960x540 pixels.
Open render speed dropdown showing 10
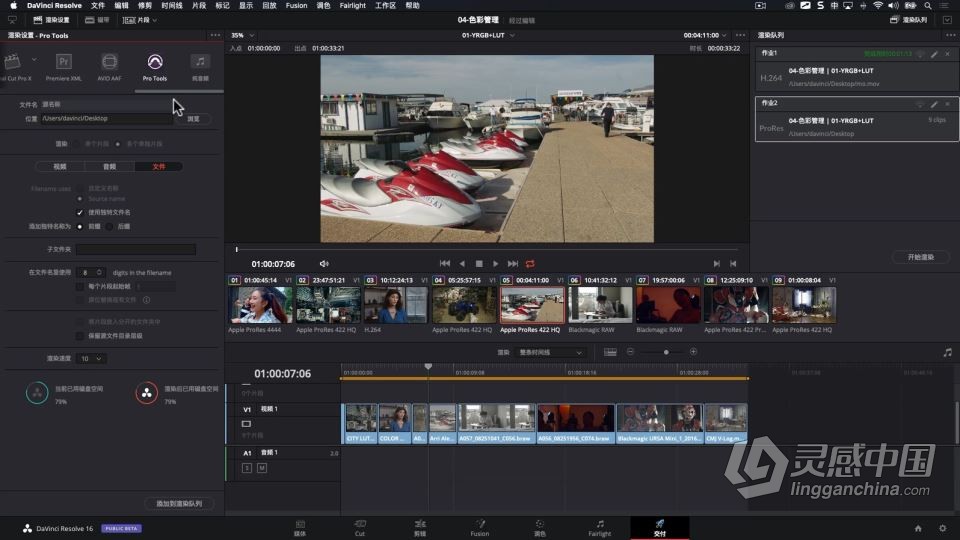click(x=91, y=359)
